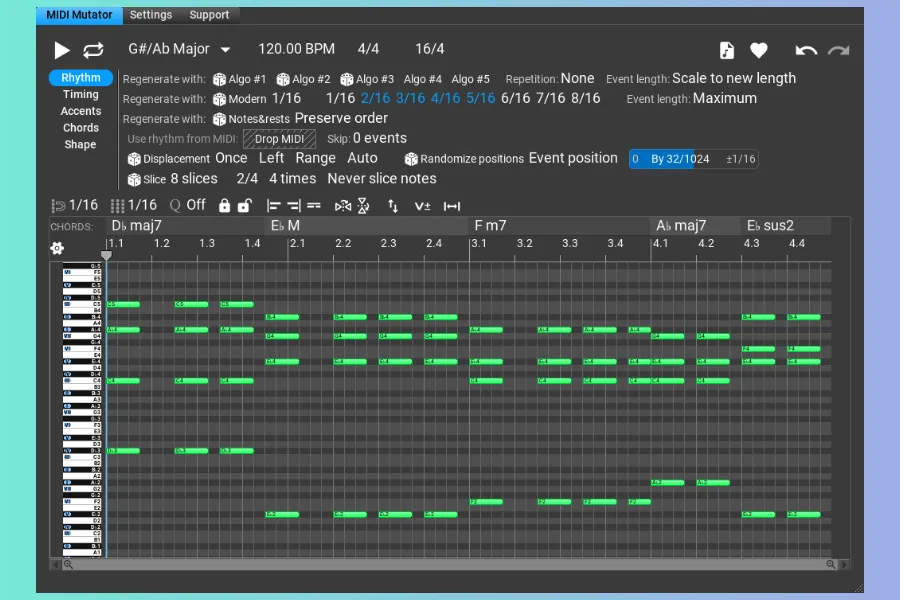
Task: Open the Settings tab
Action: (x=151, y=15)
